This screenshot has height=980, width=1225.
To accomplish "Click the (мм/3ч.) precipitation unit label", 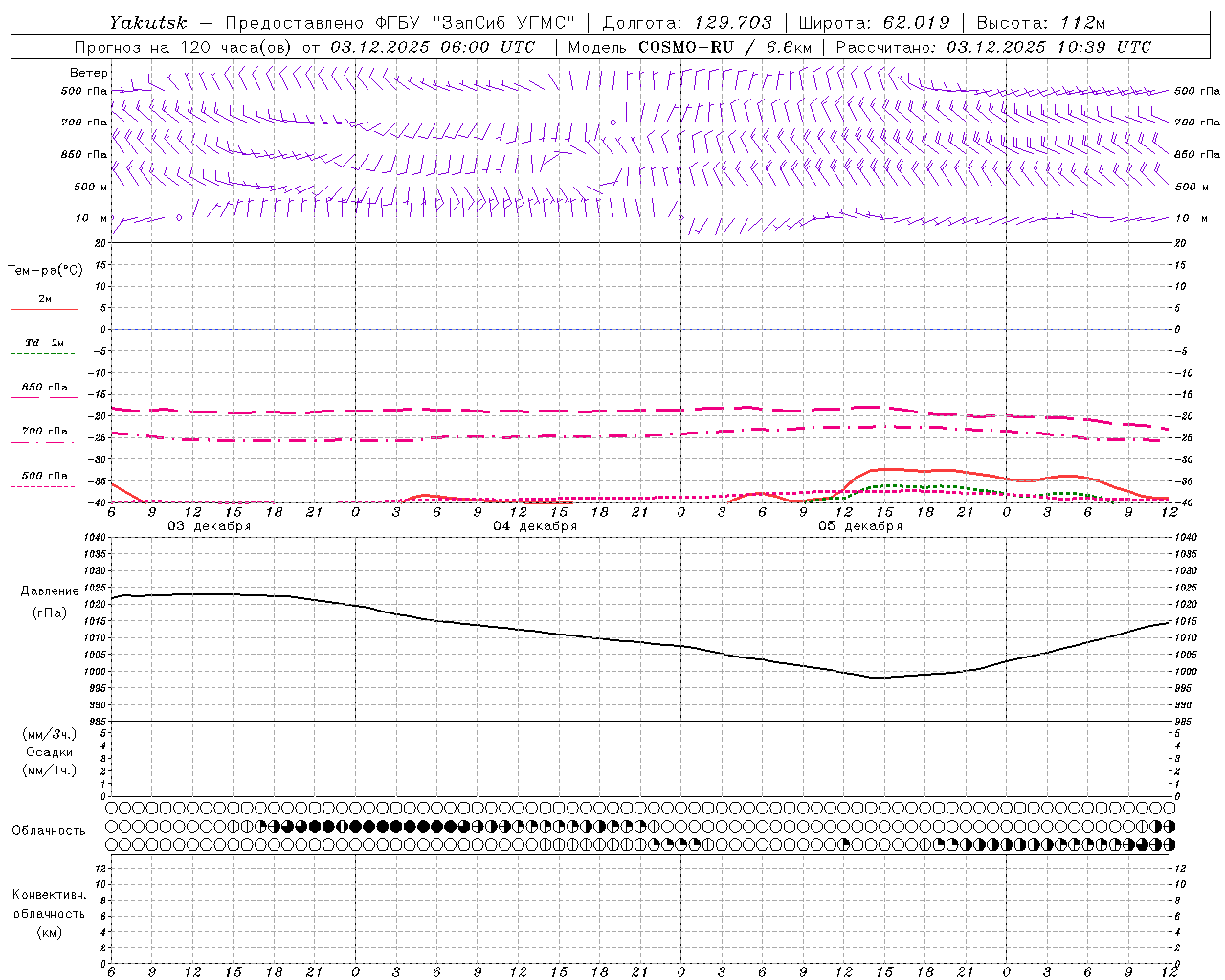I will pos(50,735).
